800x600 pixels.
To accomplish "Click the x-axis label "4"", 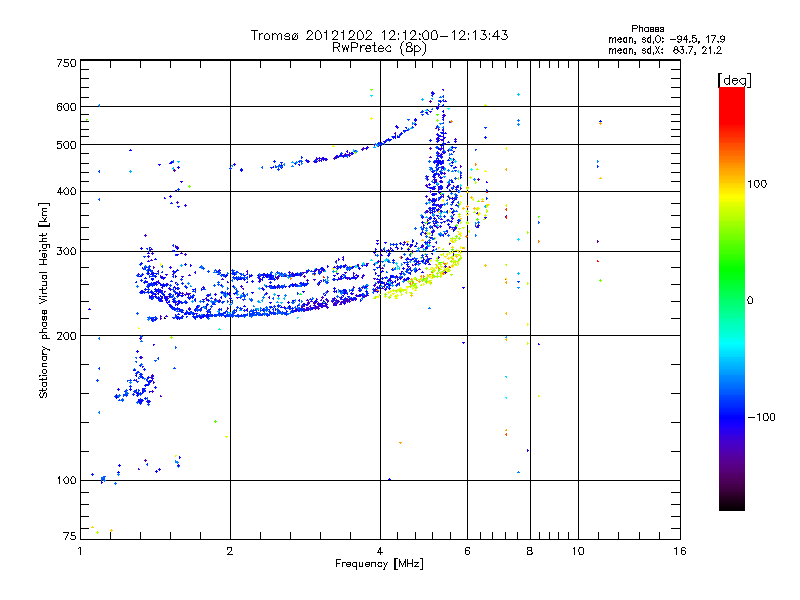I will click(x=380, y=551).
